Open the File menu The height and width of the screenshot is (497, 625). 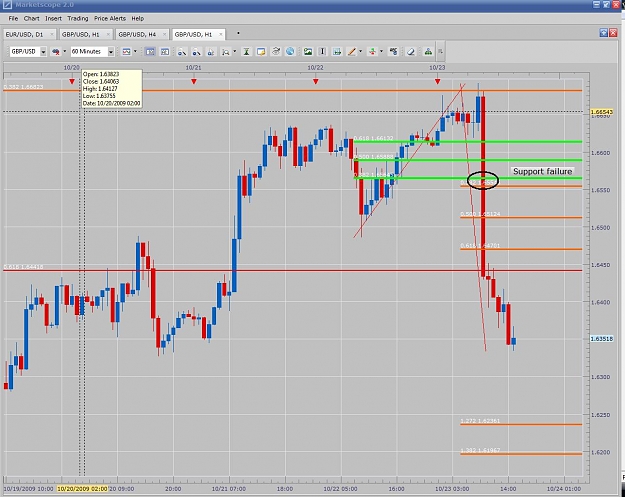(13, 18)
